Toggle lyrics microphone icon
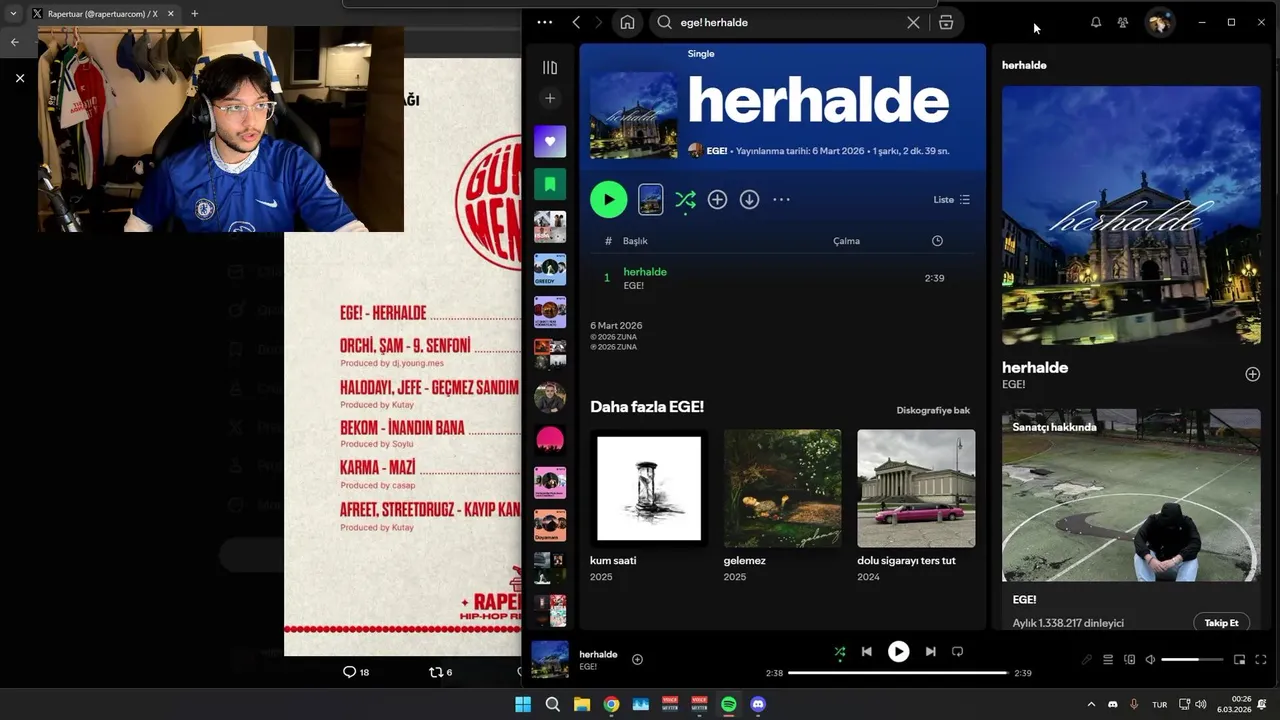The image size is (1280, 720). [1087, 660]
